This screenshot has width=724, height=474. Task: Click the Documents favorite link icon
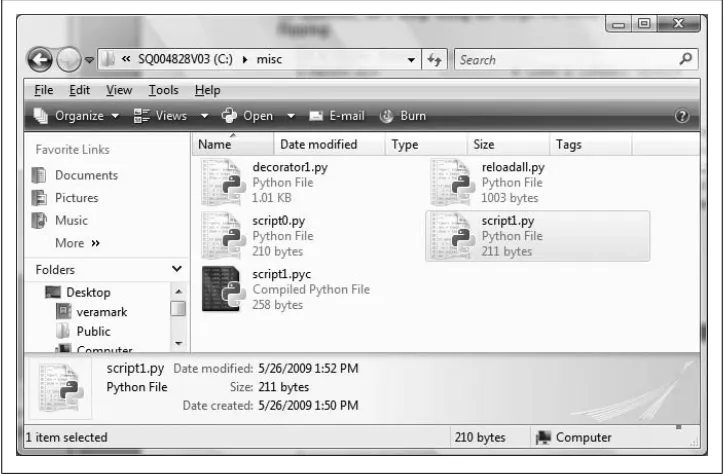click(x=39, y=175)
